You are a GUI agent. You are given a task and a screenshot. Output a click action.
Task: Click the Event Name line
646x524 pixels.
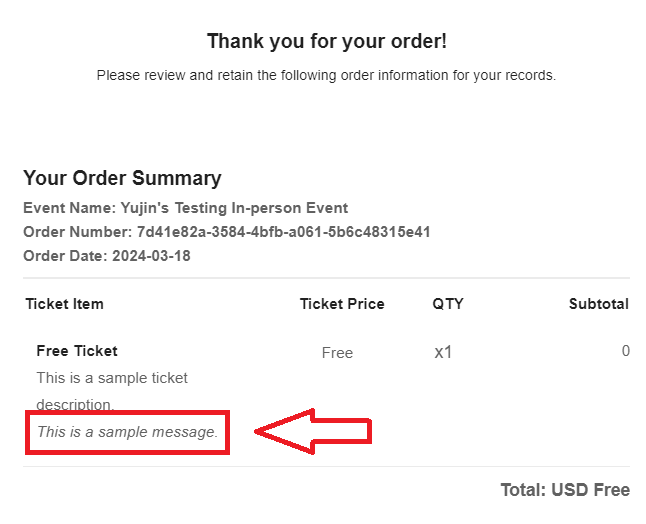point(185,208)
